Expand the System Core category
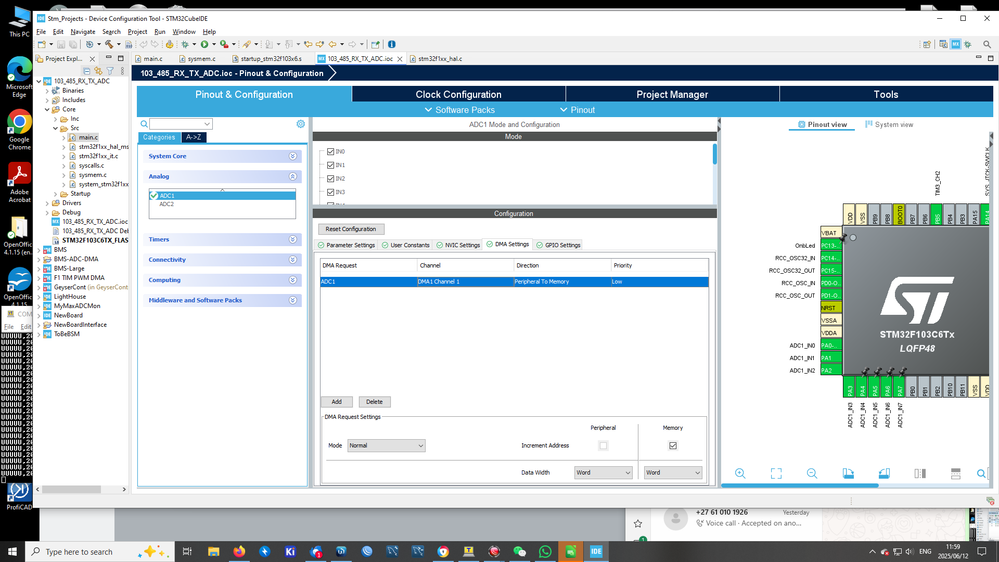This screenshot has width=999, height=562. coord(221,156)
